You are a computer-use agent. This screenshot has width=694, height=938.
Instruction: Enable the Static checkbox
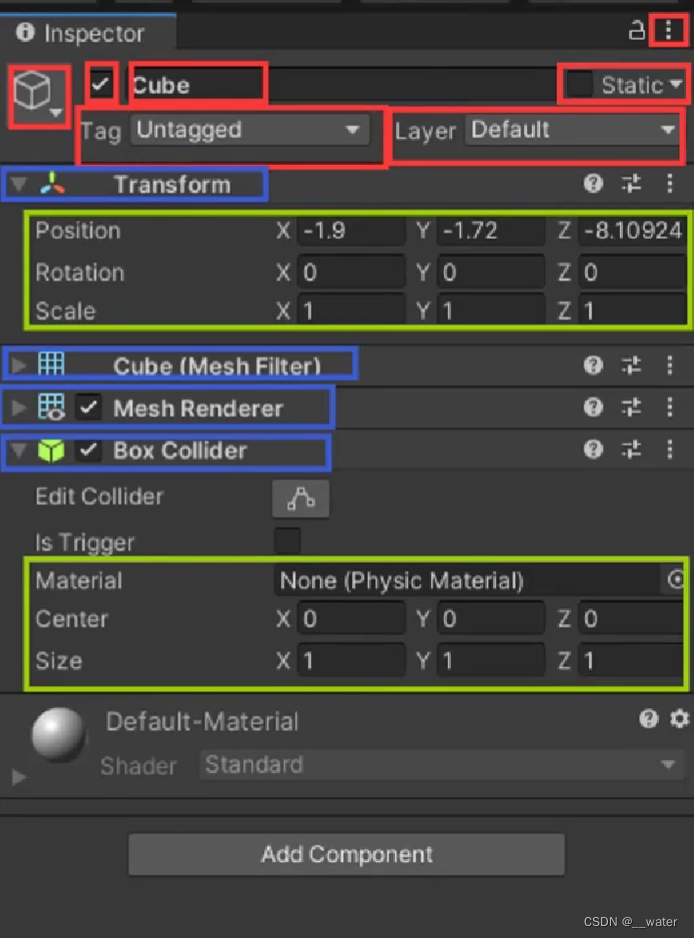coord(580,85)
